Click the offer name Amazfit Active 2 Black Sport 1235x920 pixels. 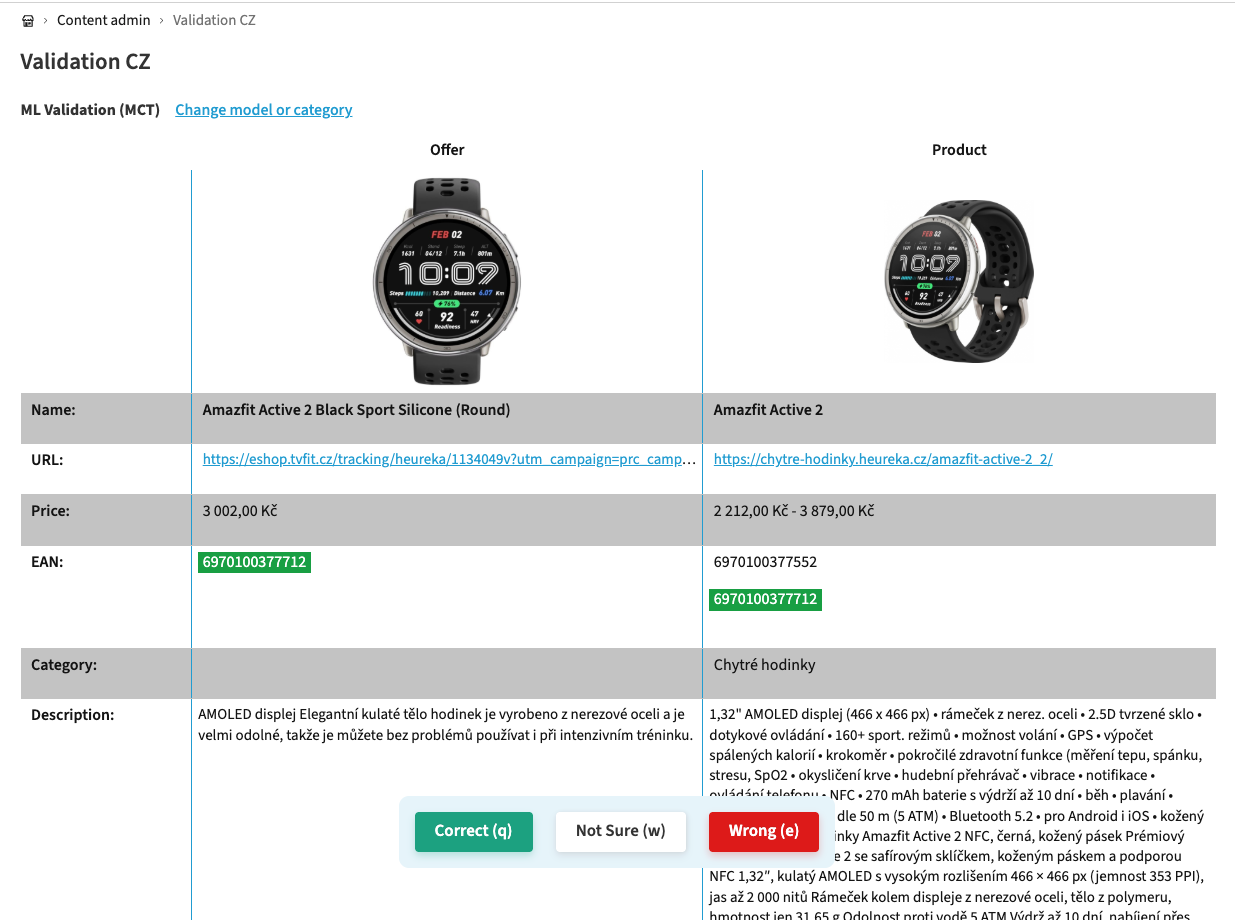tap(357, 410)
